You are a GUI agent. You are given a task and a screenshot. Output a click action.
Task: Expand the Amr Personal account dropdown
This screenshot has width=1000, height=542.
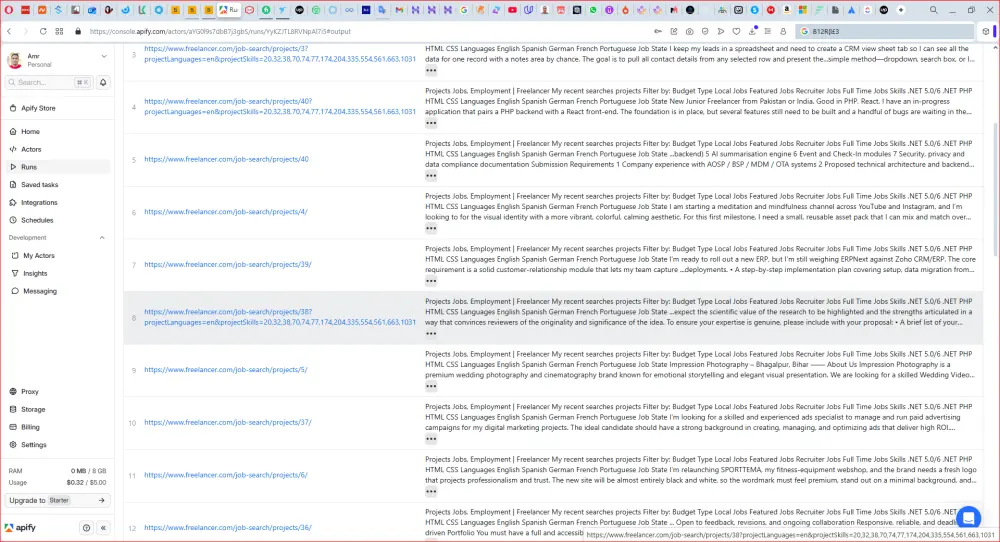coord(104,57)
